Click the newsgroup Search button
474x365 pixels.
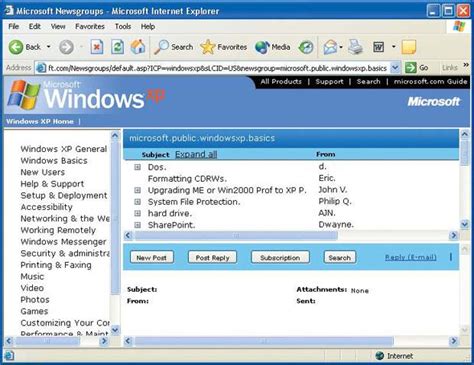[339, 257]
